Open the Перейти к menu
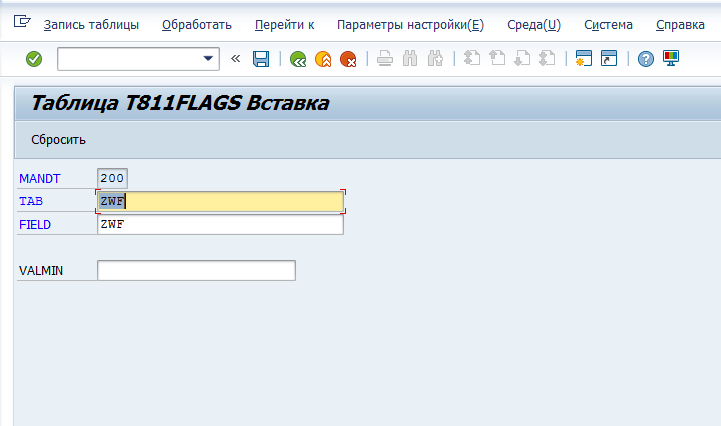 [285, 25]
